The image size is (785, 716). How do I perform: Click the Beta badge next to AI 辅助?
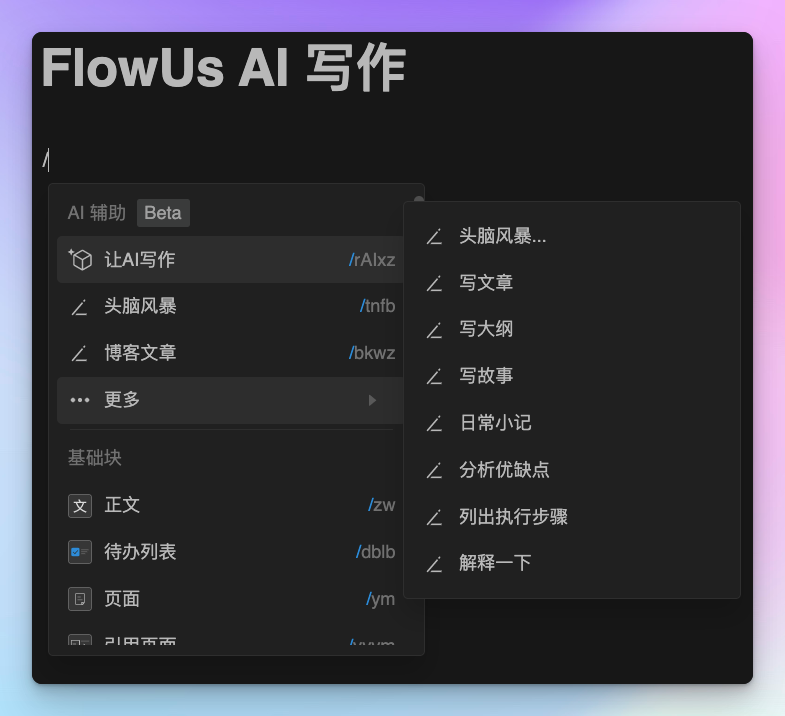coord(163,213)
